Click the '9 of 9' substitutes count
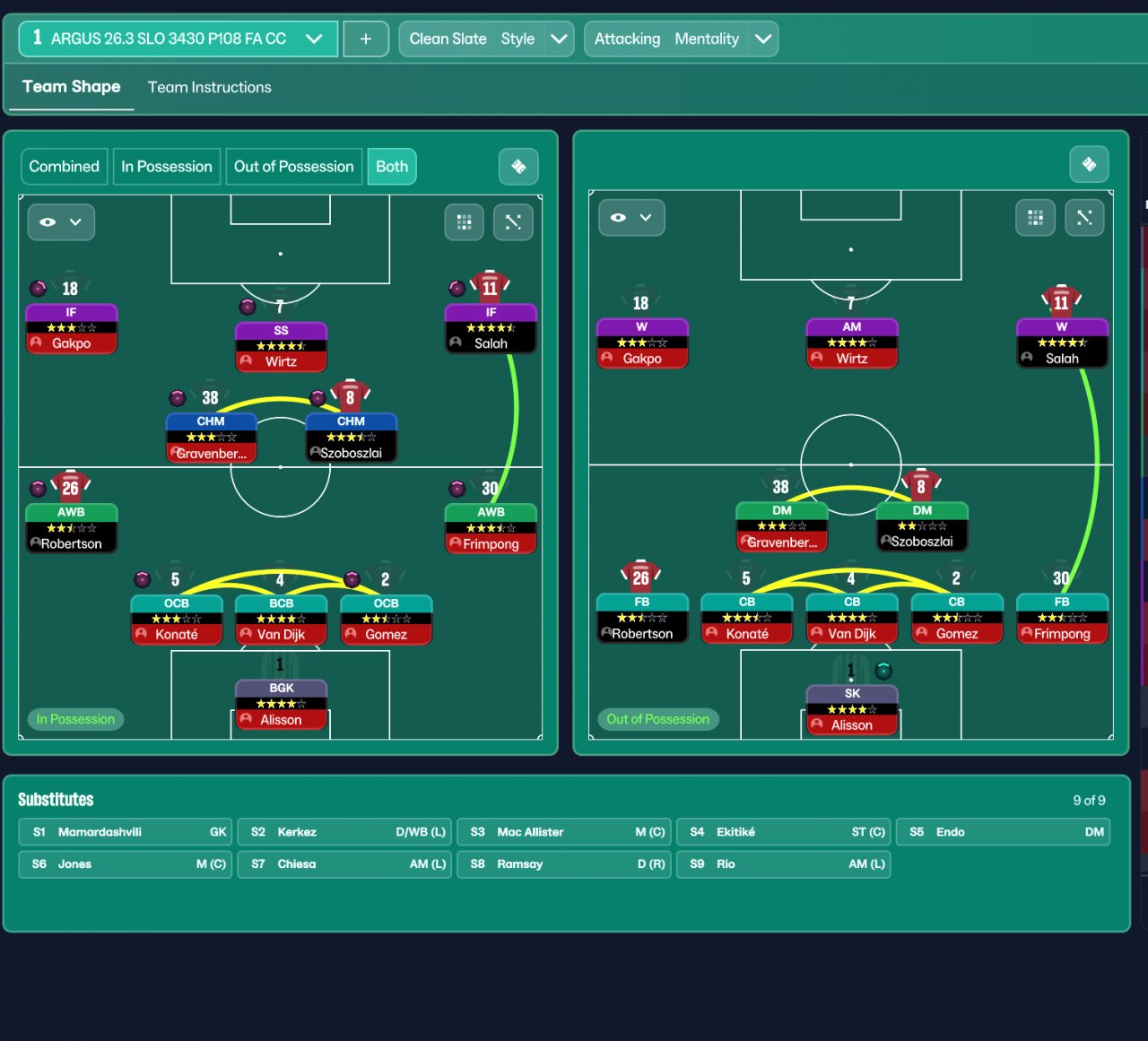The width and height of the screenshot is (1148, 1041). [1089, 801]
